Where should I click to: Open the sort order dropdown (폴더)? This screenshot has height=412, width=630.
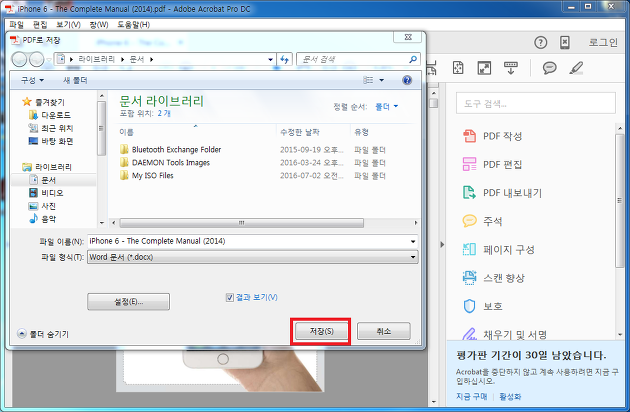coord(387,107)
